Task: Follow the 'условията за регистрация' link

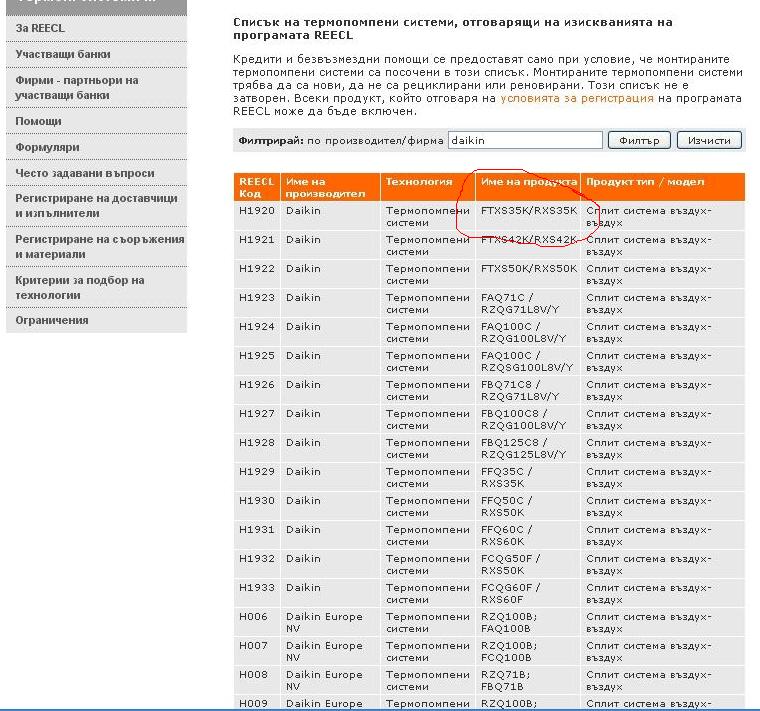Action: (577, 99)
